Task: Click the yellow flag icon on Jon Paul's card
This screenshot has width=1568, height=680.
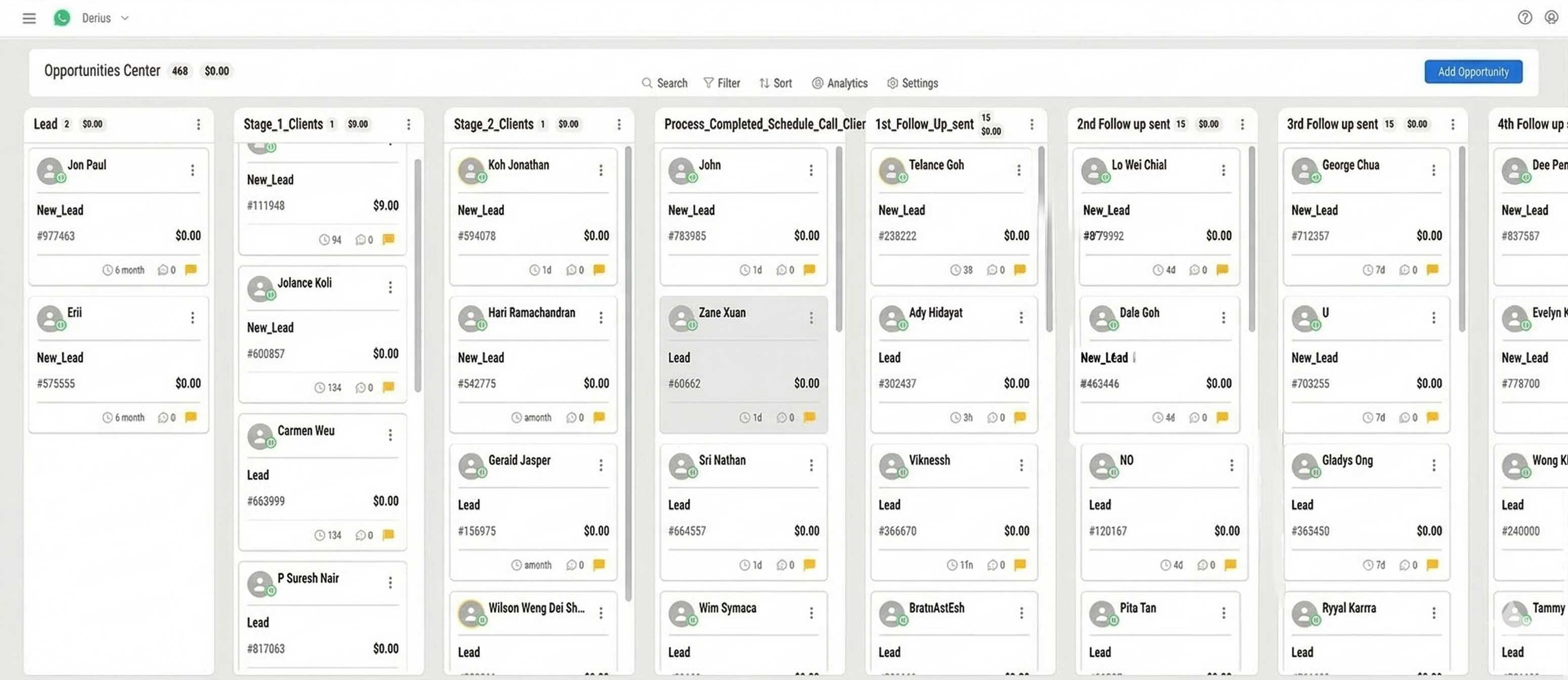Action: click(191, 270)
